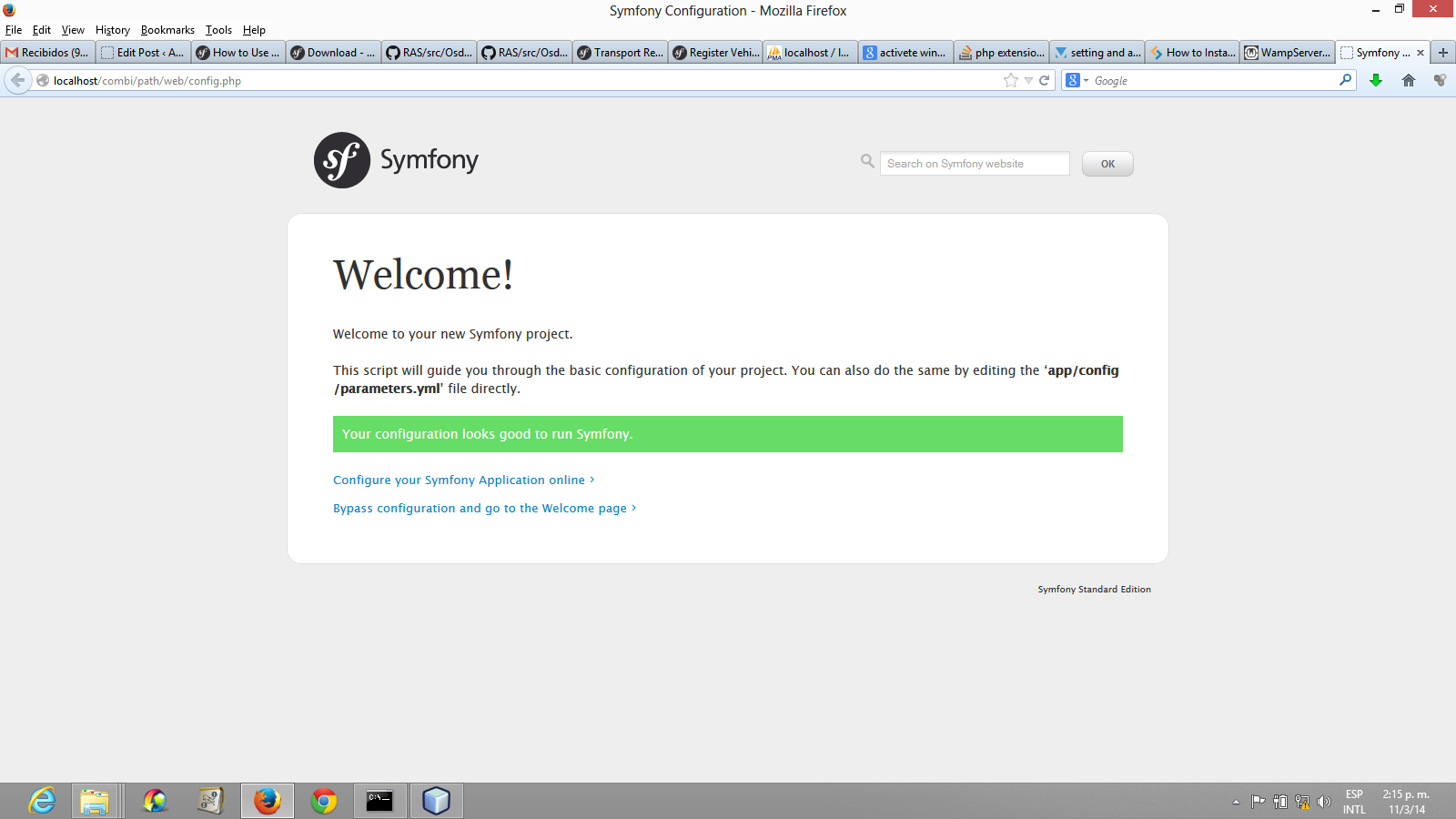This screenshot has width=1456, height=819.
Task: Launch Internet Explorer from the taskbar
Action: pyautogui.click(x=42, y=801)
